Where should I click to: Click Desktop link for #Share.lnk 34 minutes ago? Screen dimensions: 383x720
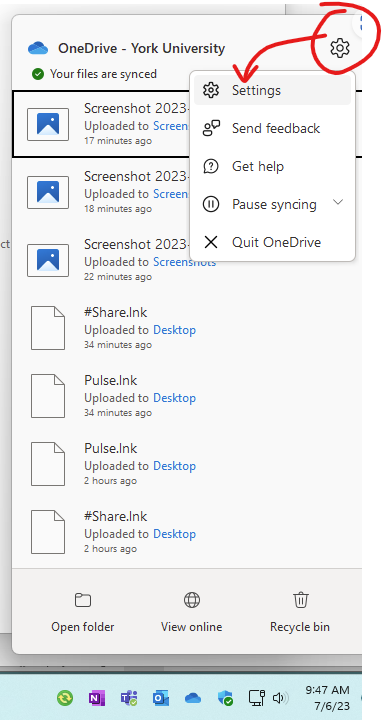pos(175,330)
